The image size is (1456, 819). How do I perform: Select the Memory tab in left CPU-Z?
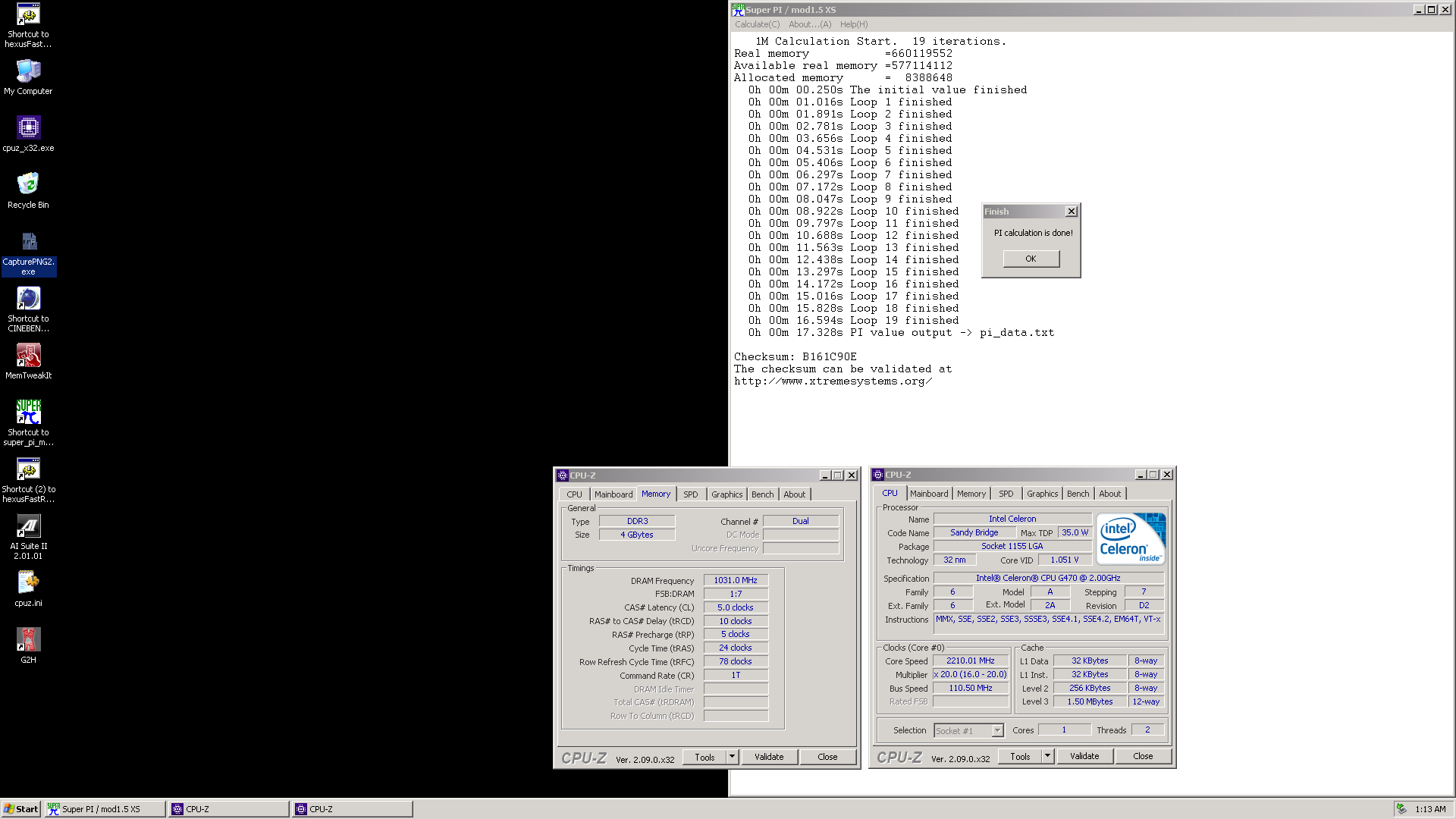[x=656, y=494]
